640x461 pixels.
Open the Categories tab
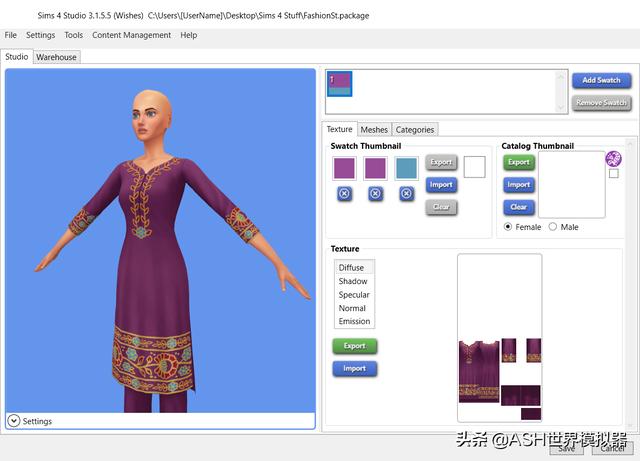[x=414, y=129]
